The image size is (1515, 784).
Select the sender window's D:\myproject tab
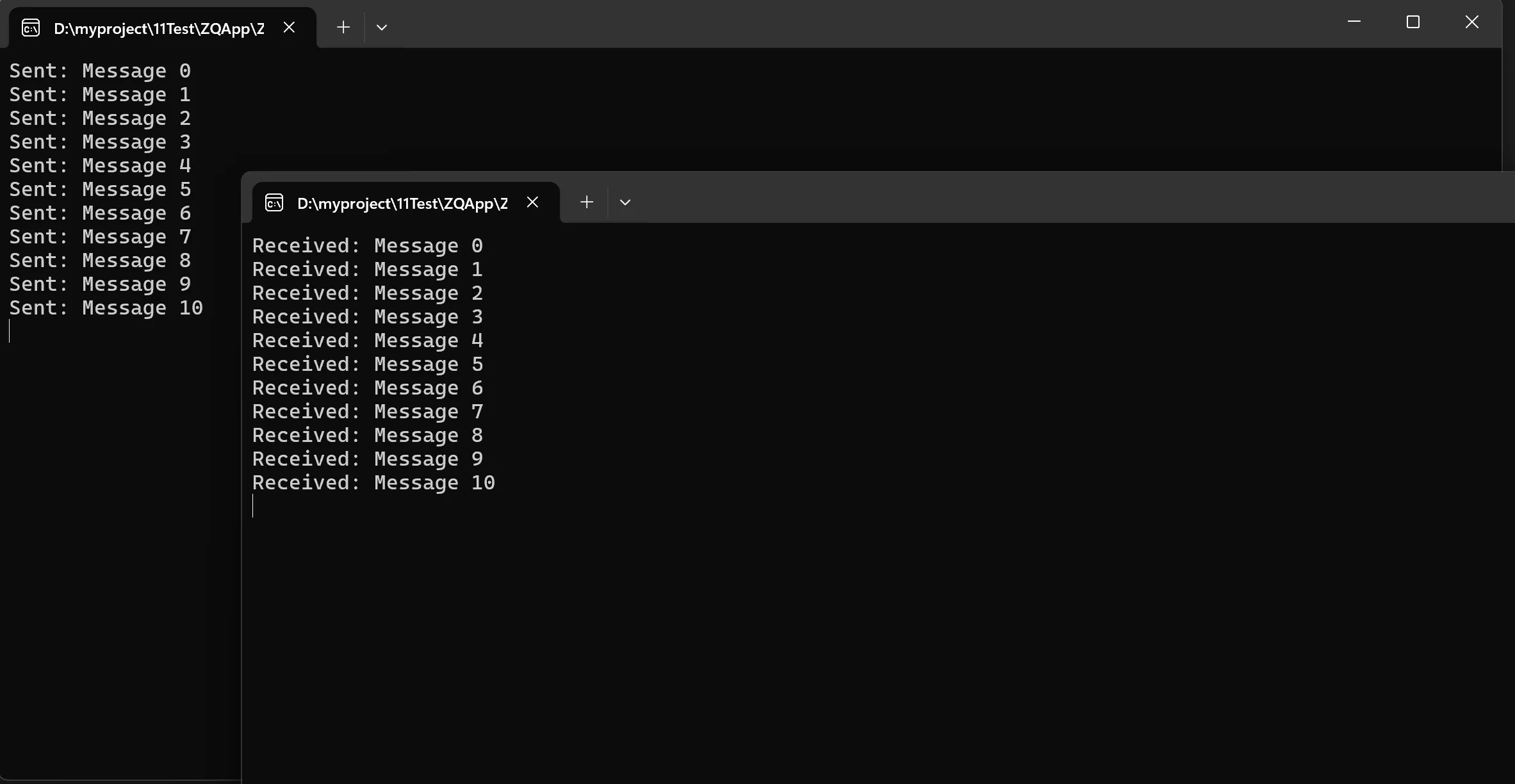pos(159,28)
